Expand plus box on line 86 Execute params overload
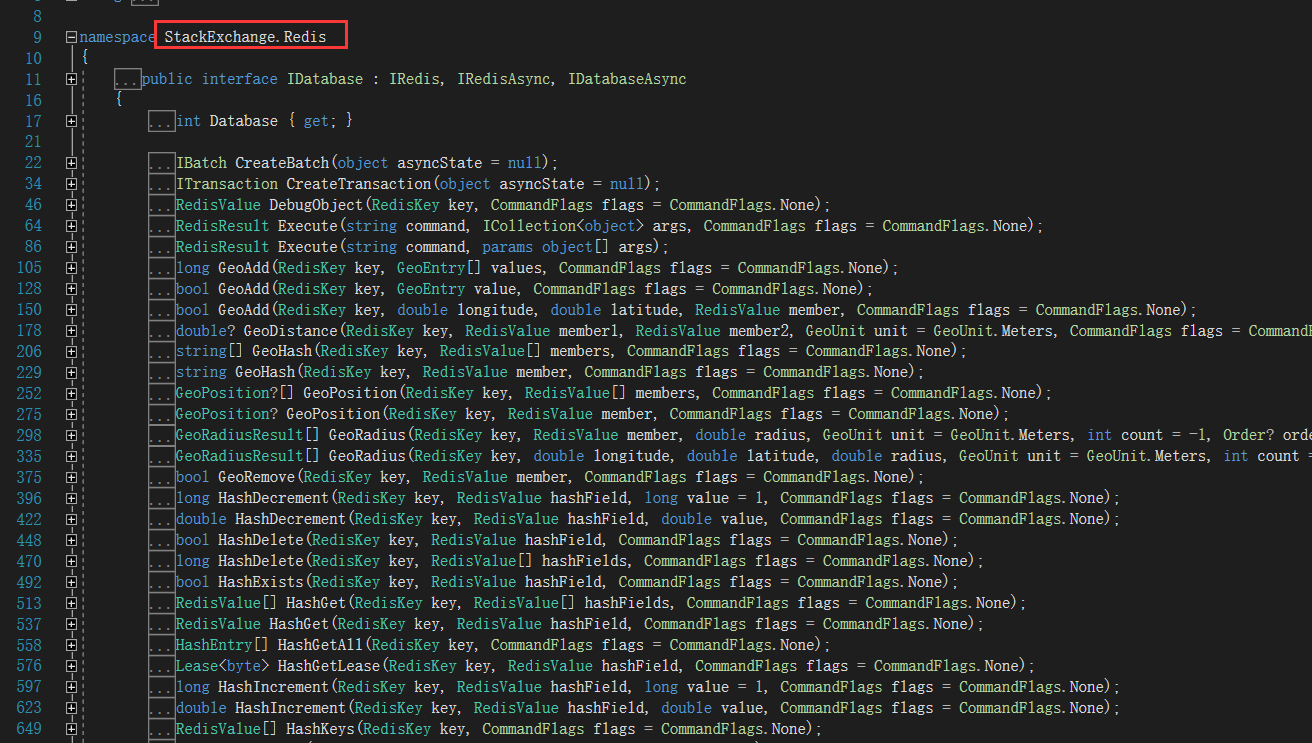This screenshot has width=1312, height=743. (x=71, y=247)
